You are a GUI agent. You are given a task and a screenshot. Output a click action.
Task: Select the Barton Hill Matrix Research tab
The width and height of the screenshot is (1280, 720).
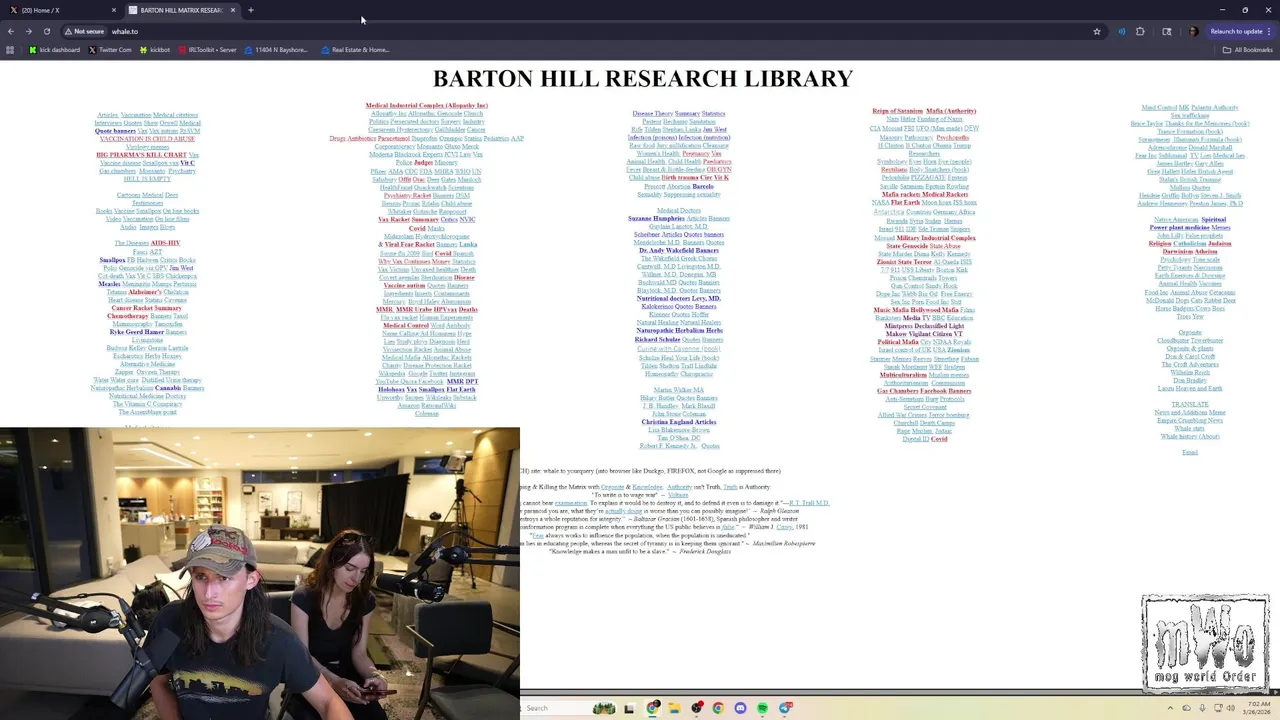click(181, 10)
